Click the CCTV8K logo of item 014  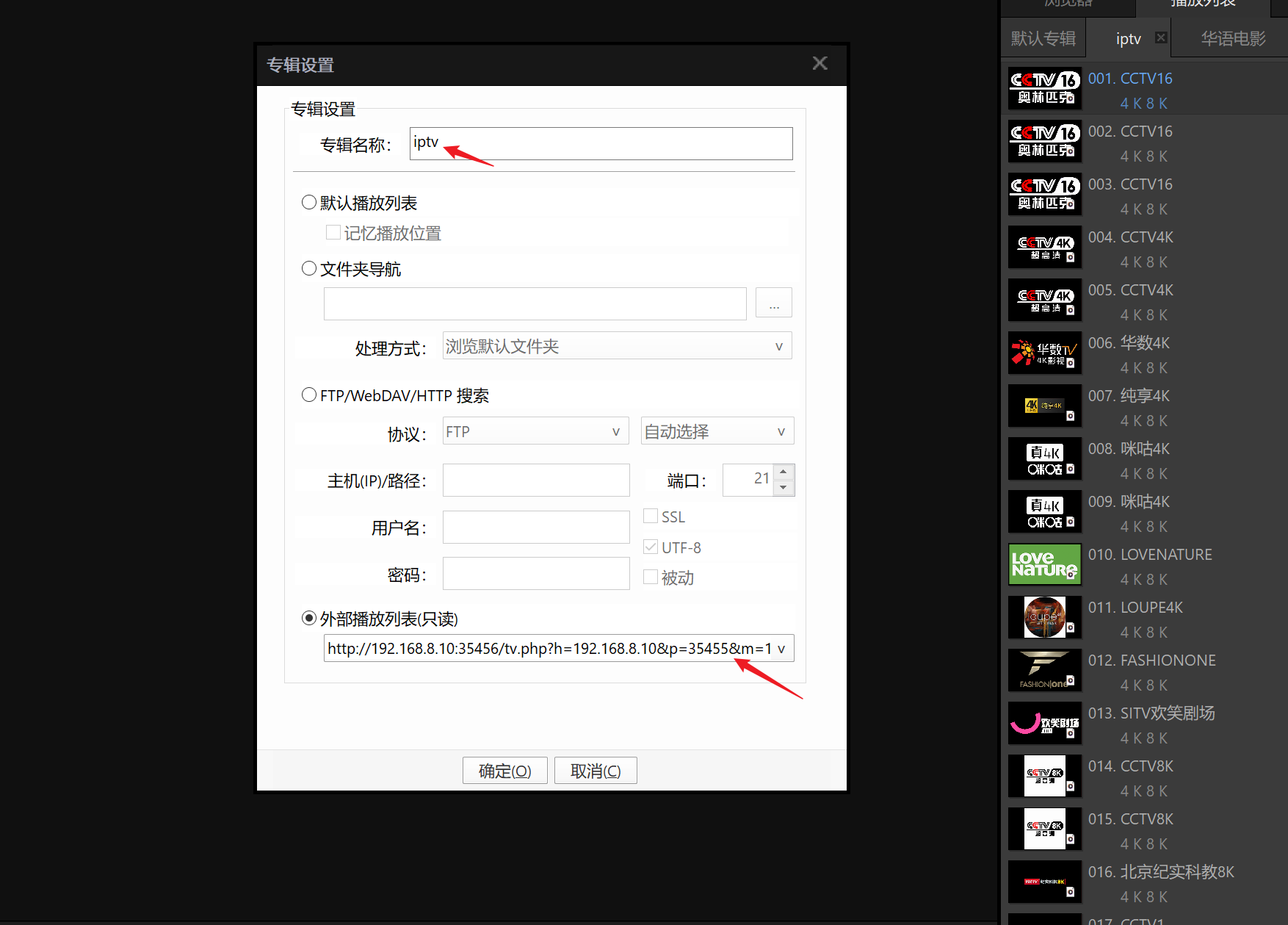pos(1045,777)
